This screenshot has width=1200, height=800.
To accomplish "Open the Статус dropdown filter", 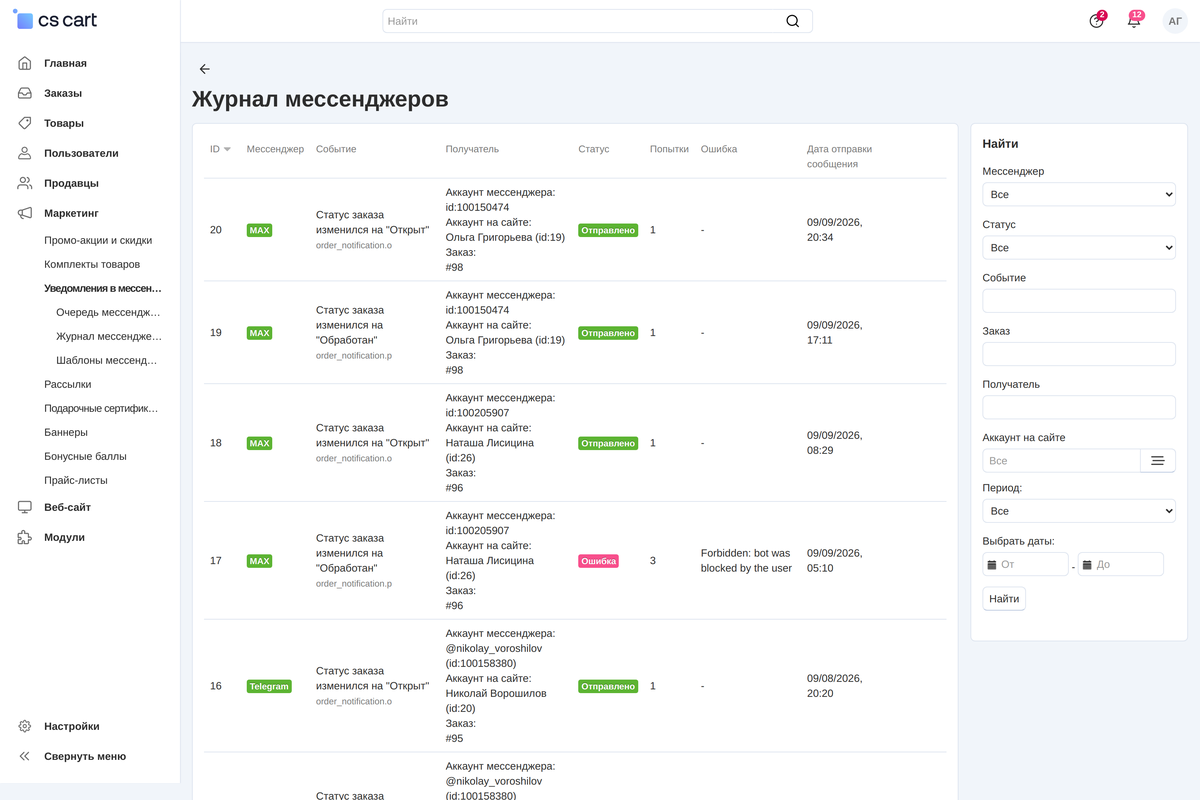I will (x=1079, y=248).
